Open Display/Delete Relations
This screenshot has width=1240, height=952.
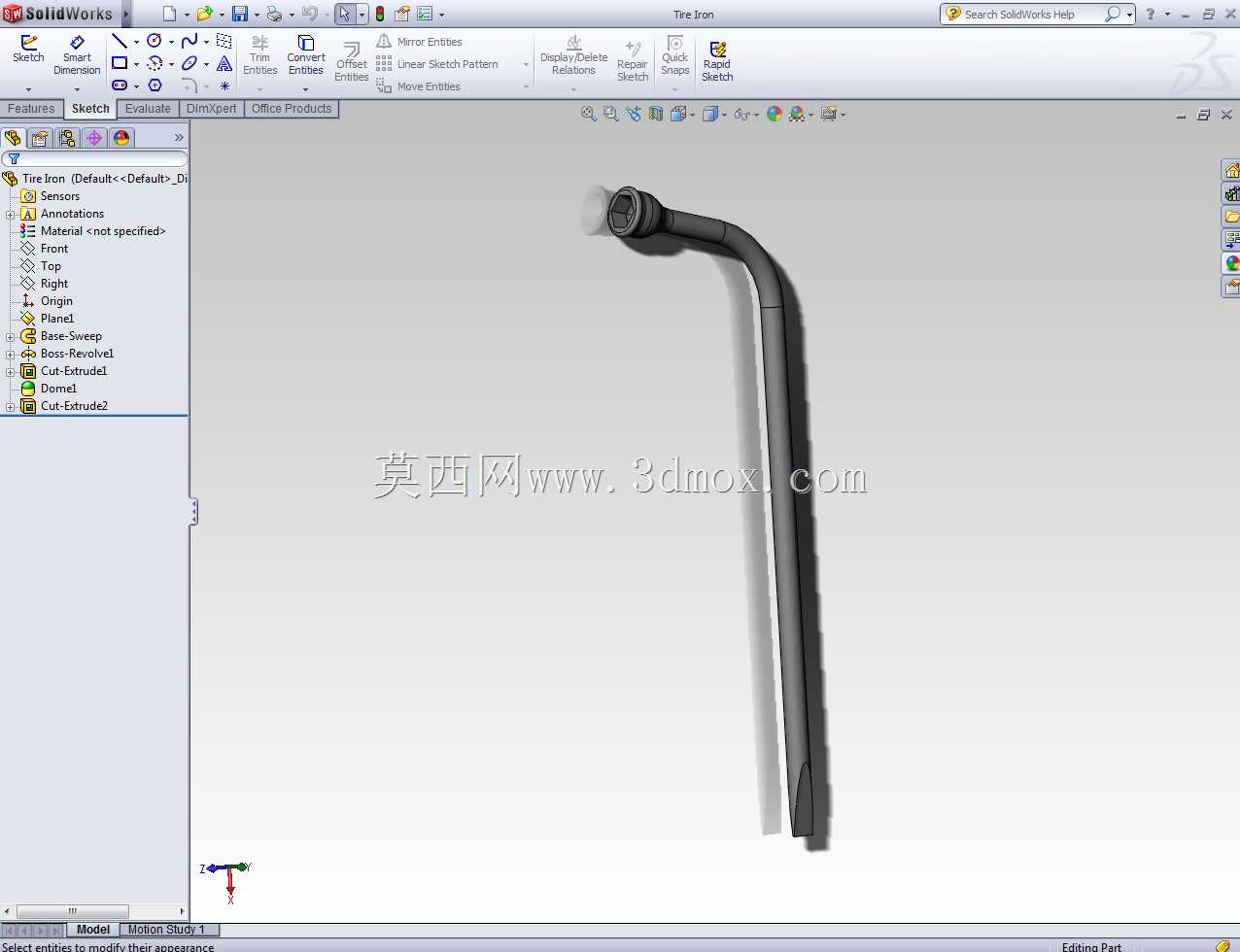coord(573,55)
